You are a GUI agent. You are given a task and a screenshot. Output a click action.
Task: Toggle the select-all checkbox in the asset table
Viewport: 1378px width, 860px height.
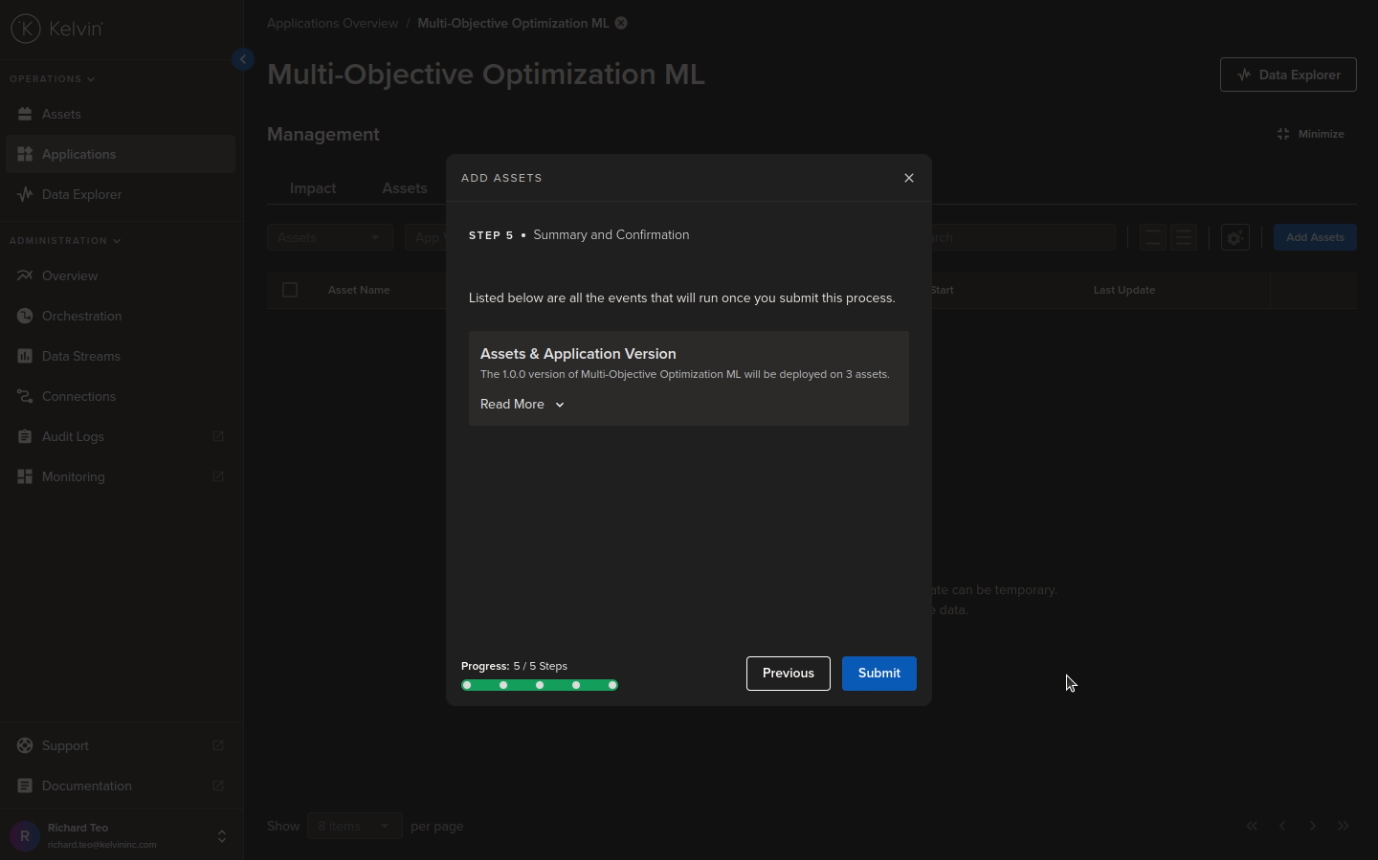click(290, 289)
